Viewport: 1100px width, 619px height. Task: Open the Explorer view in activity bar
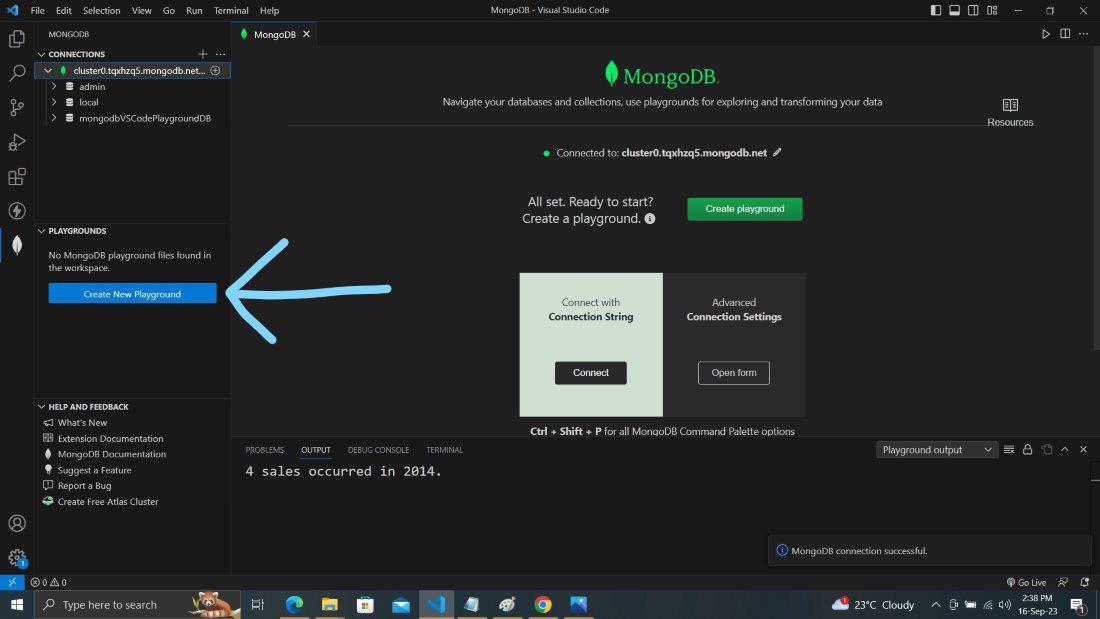tap(17, 38)
